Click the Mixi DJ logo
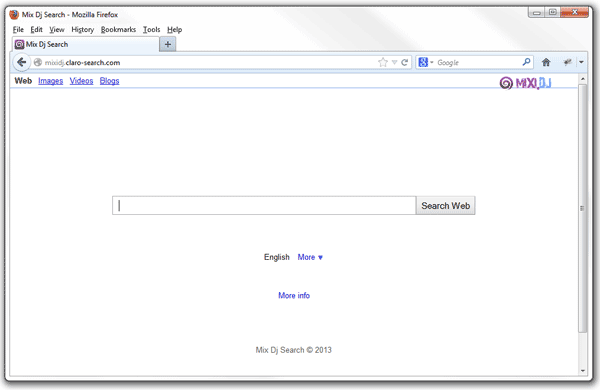600x390 pixels. [x=525, y=83]
